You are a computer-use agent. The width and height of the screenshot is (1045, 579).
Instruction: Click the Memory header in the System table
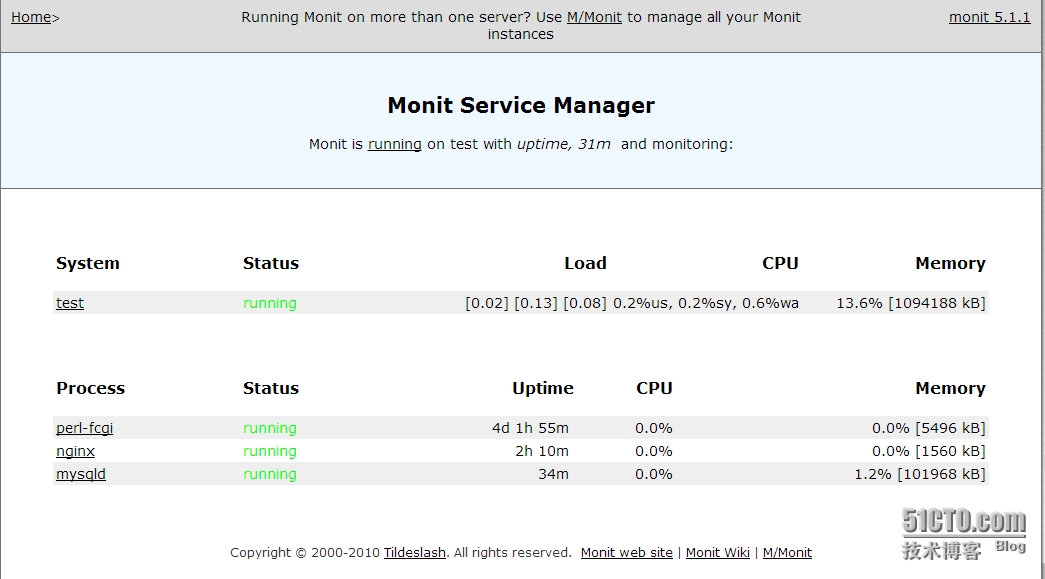[950, 263]
